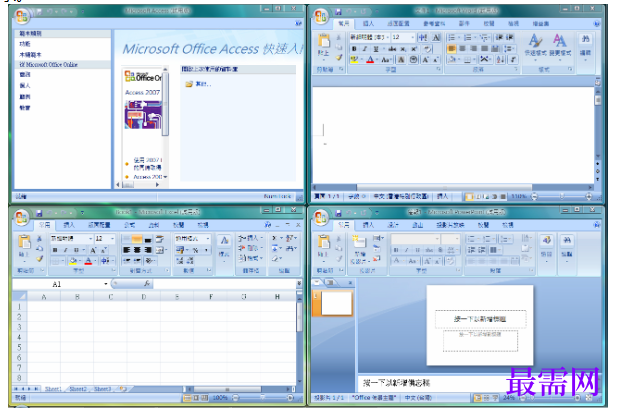Click the yellow text highlight color in Word

(x=354, y=60)
